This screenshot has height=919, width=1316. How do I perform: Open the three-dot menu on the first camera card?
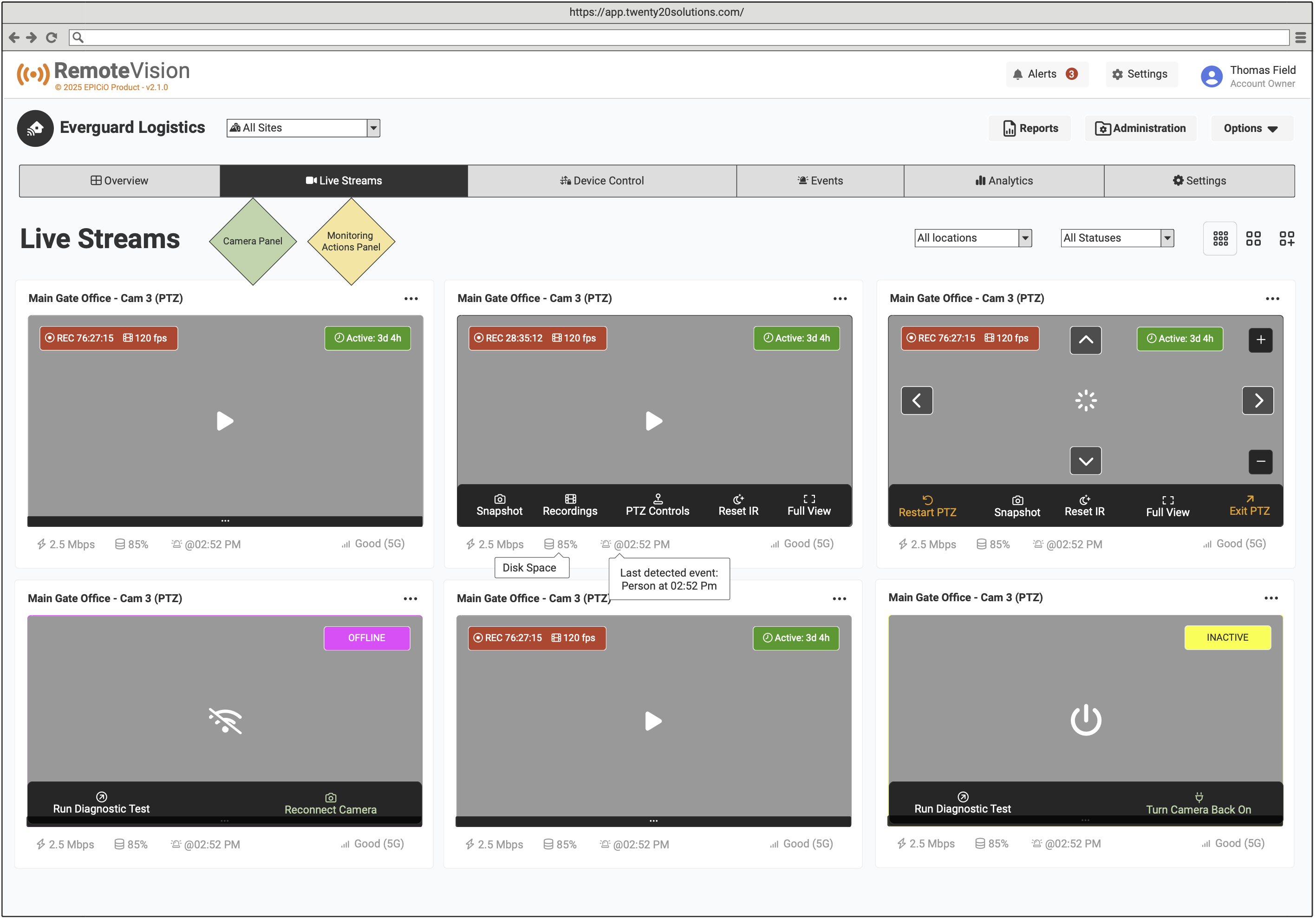coord(410,298)
